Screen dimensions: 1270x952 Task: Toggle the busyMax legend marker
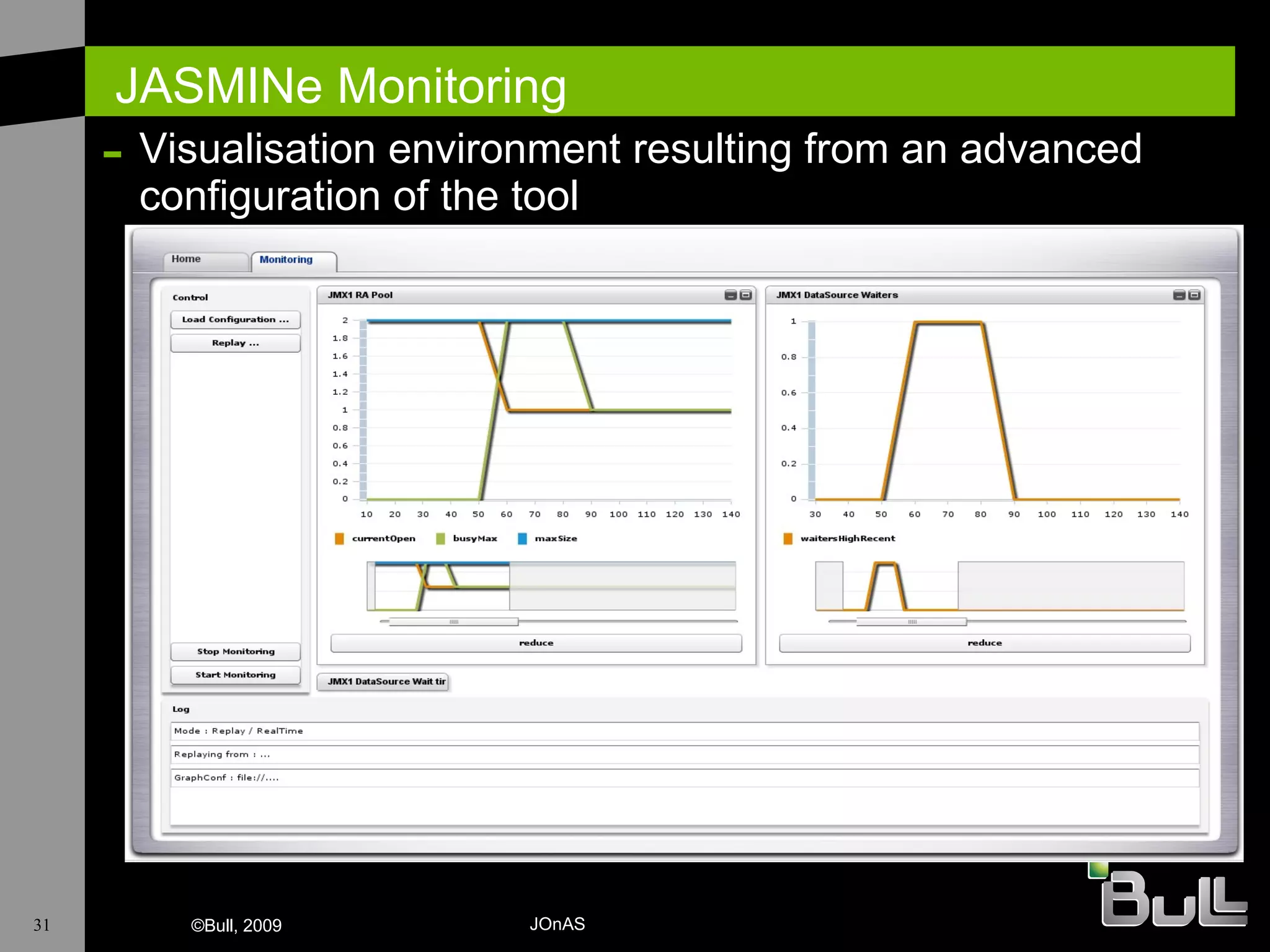coord(440,539)
